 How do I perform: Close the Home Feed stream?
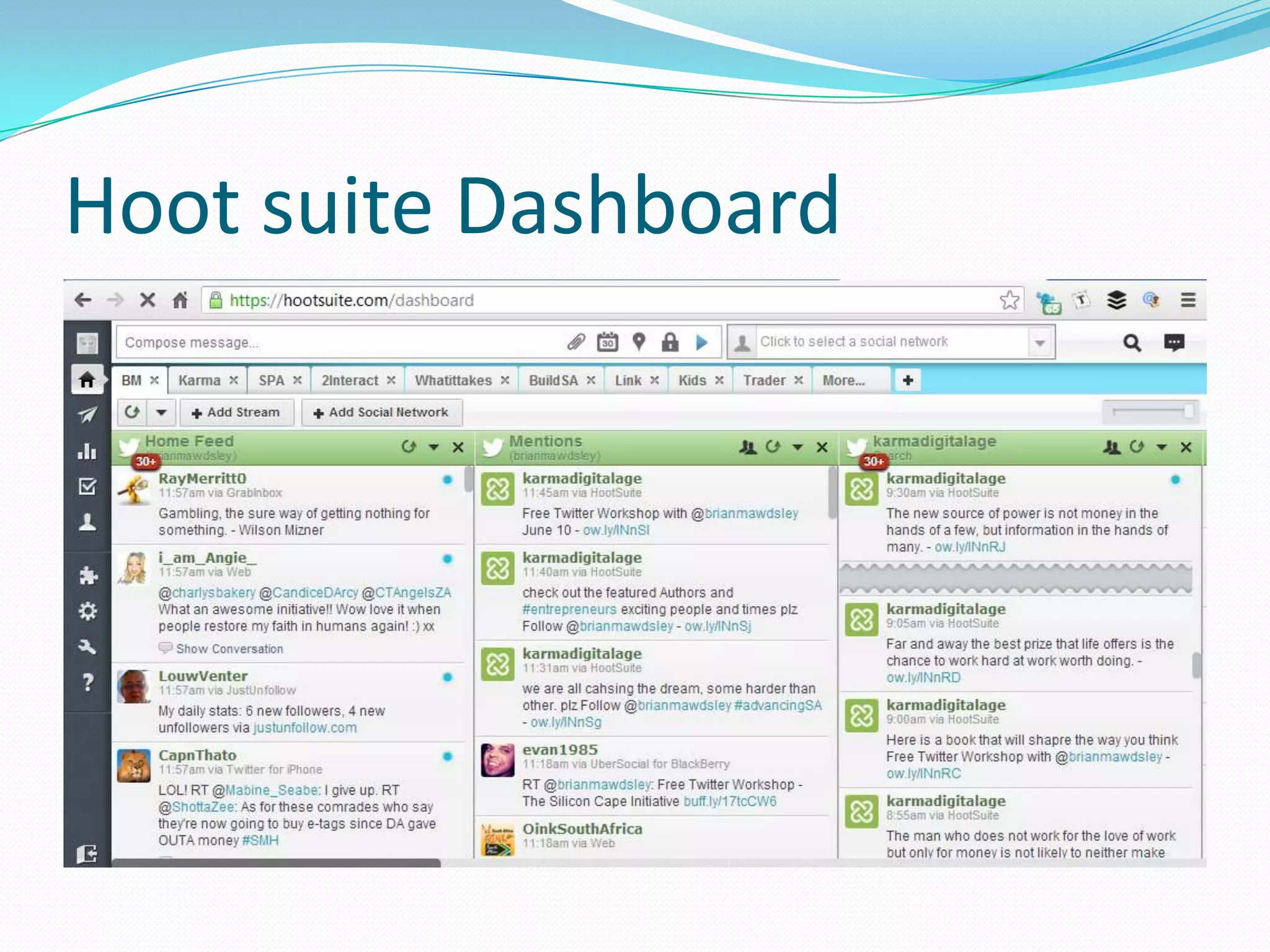458,447
